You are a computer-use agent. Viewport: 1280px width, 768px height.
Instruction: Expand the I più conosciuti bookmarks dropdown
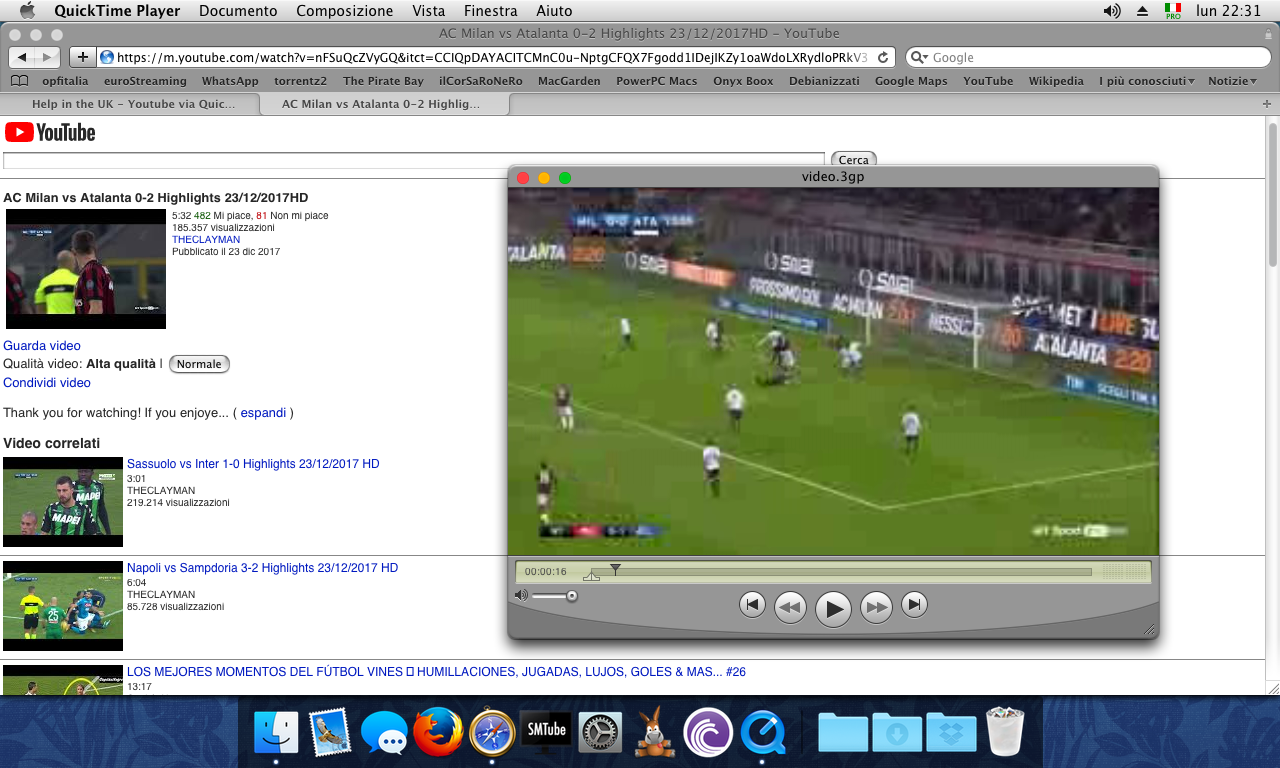tap(1147, 81)
